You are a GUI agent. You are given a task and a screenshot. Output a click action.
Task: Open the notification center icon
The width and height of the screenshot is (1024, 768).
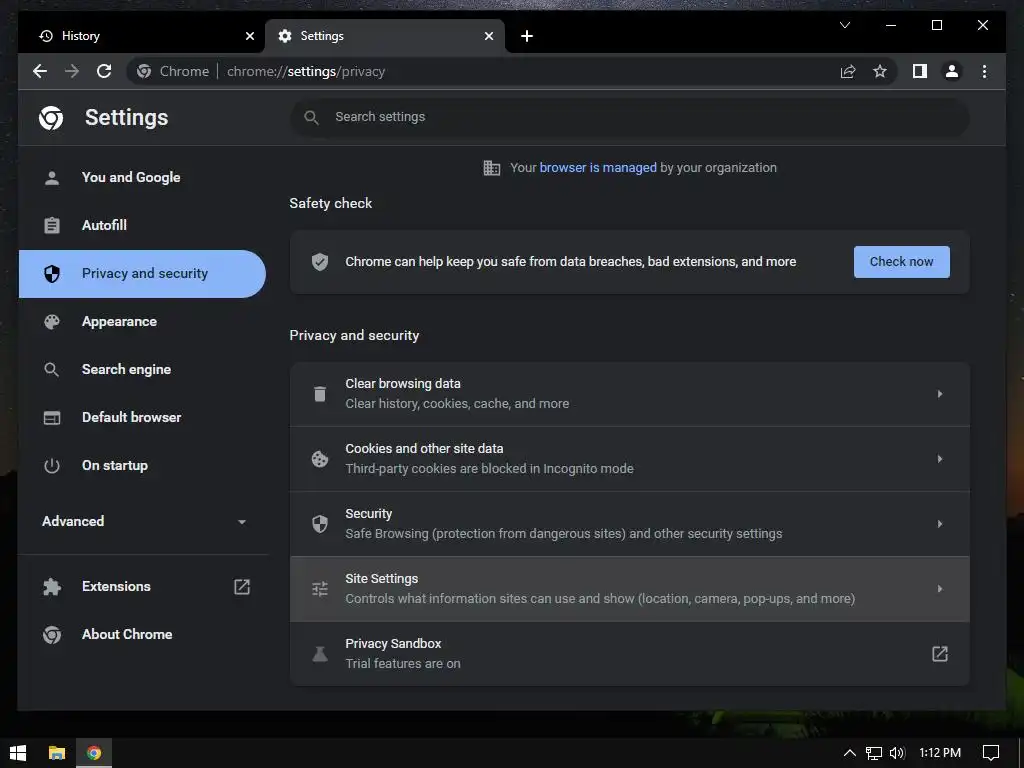pos(991,753)
